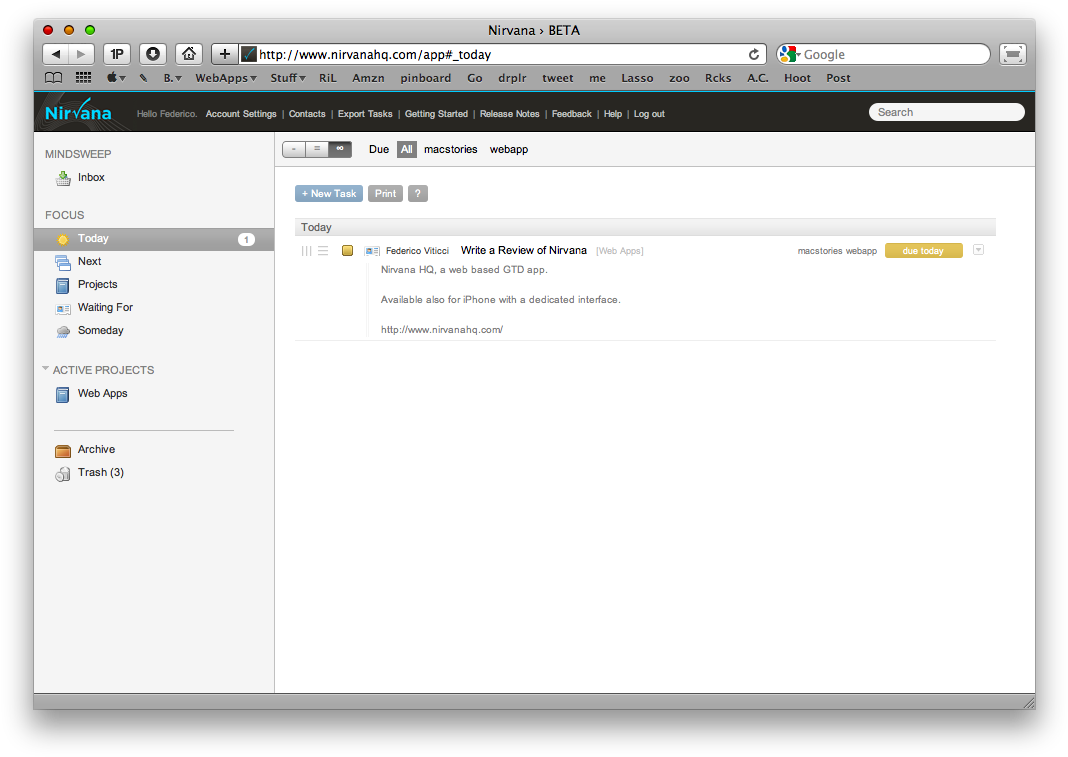
Task: Open the Lasso bookmark
Action: [637, 78]
